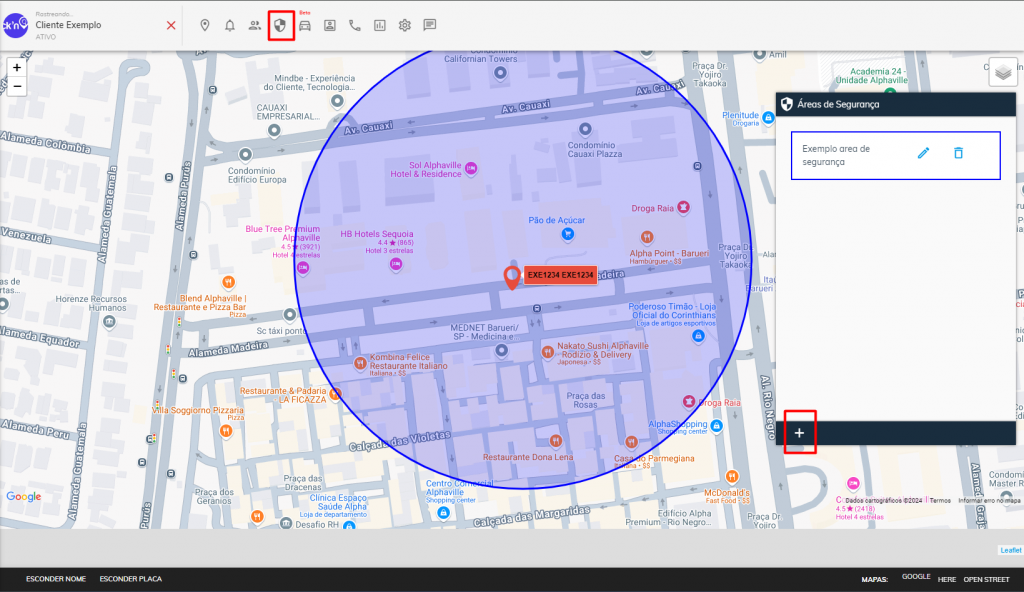The image size is (1024, 592).
Task: Zoom in the map with plus button
Action: 17,67
